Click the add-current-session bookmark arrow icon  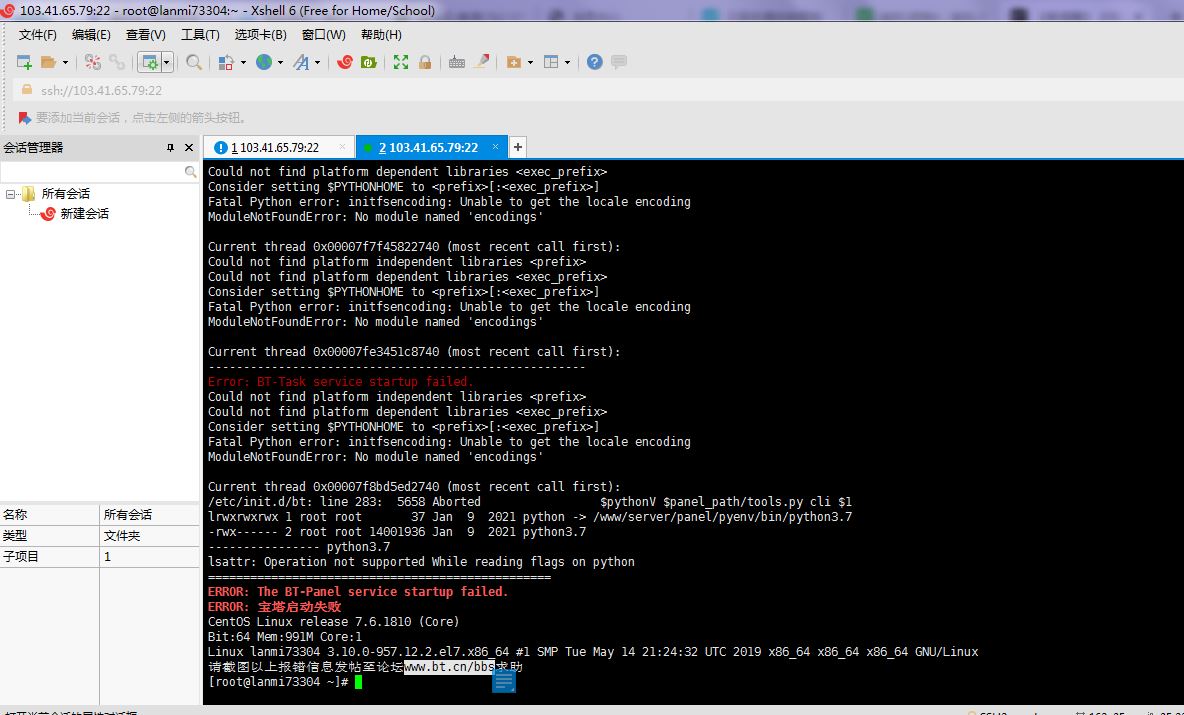coord(24,118)
